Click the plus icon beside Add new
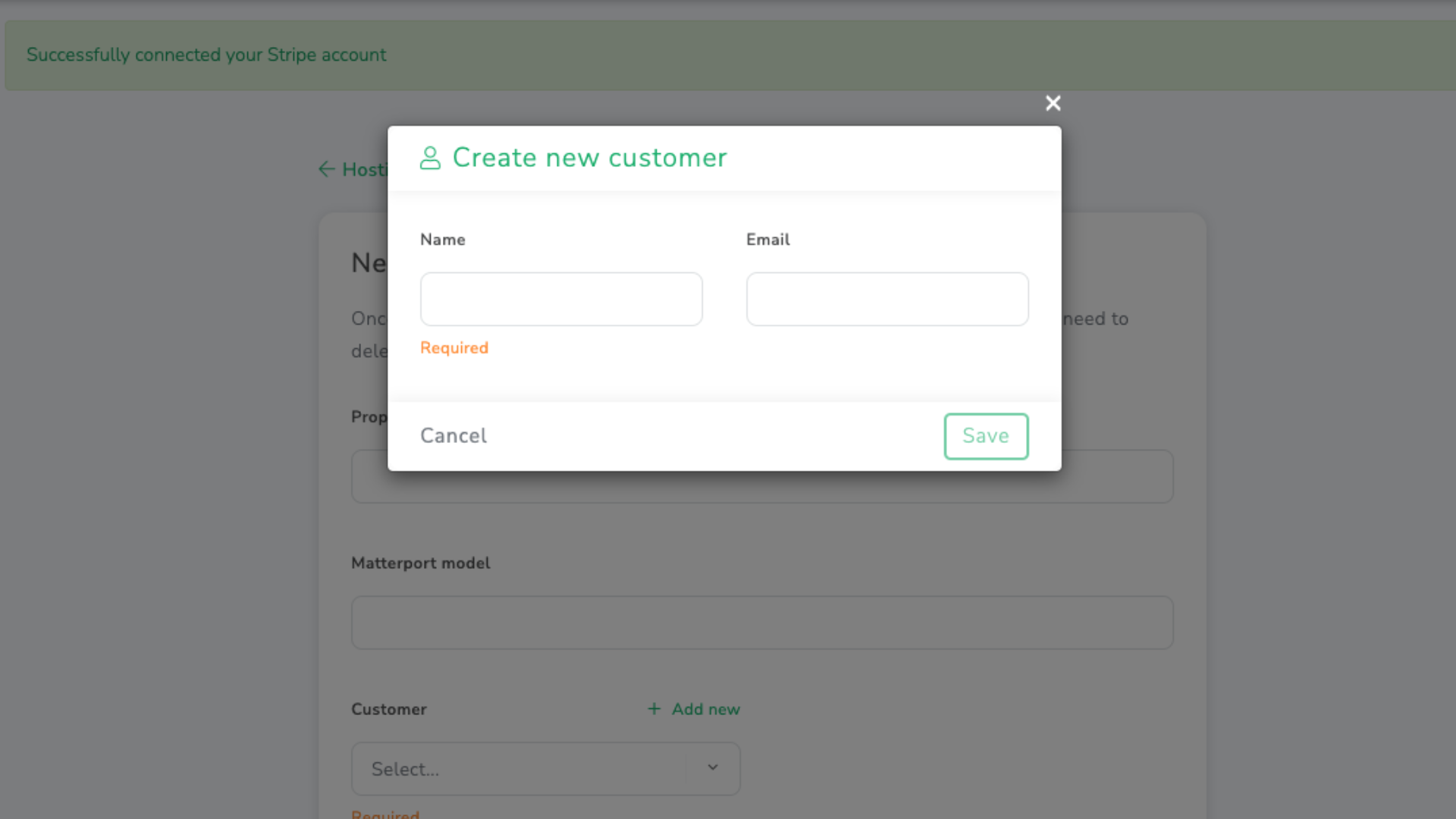This screenshot has height=819, width=1456. (654, 708)
